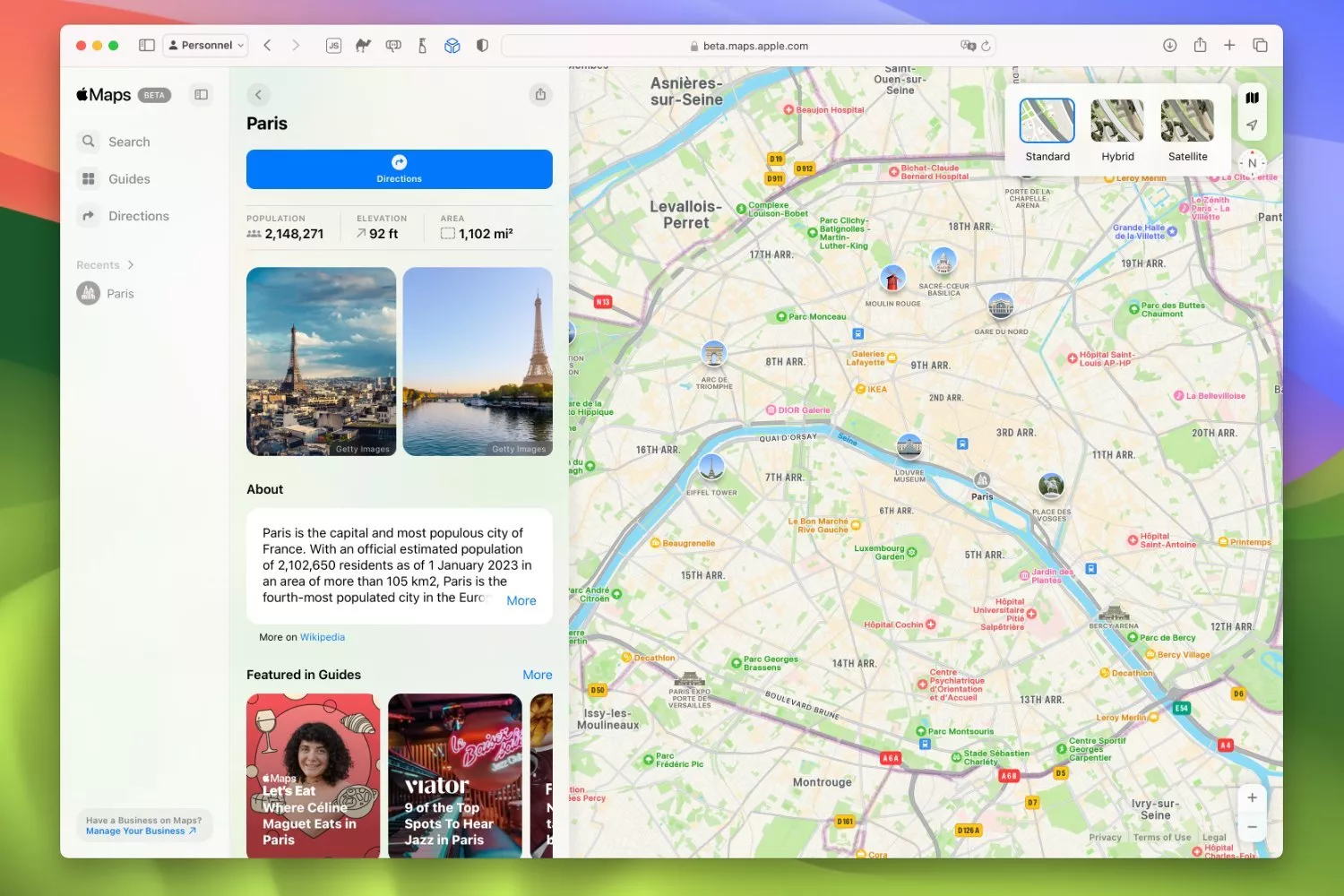Viewport: 1344px width, 896px height.
Task: Click Safari share icon in toolbar
Action: (1200, 45)
